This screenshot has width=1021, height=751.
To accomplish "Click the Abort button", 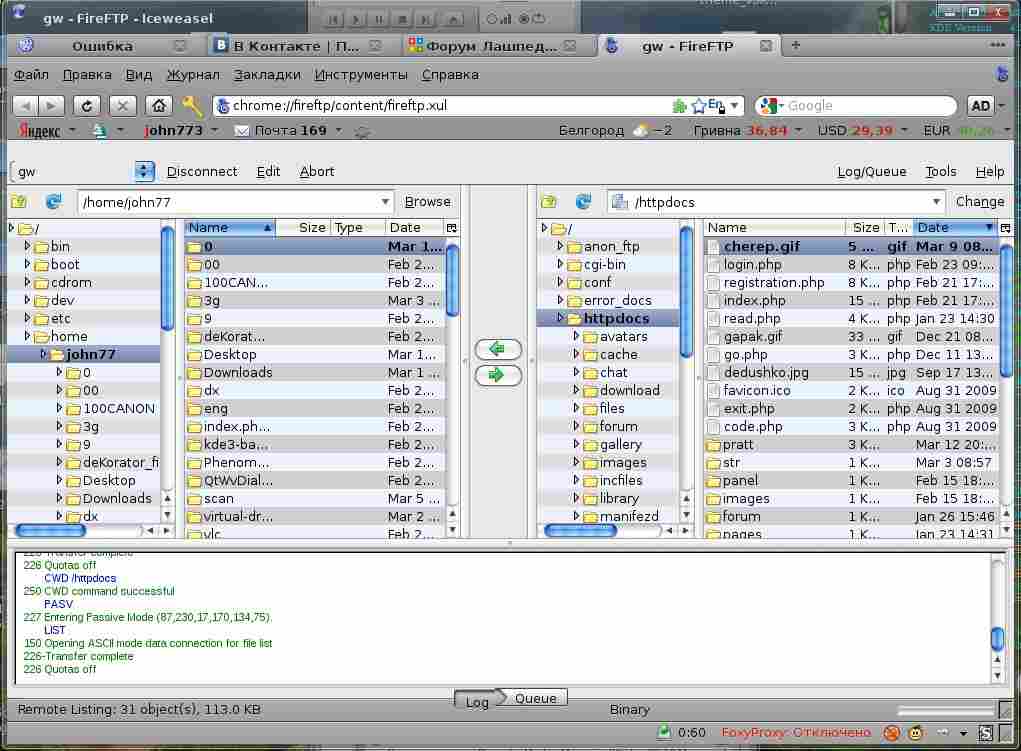I will 317,171.
